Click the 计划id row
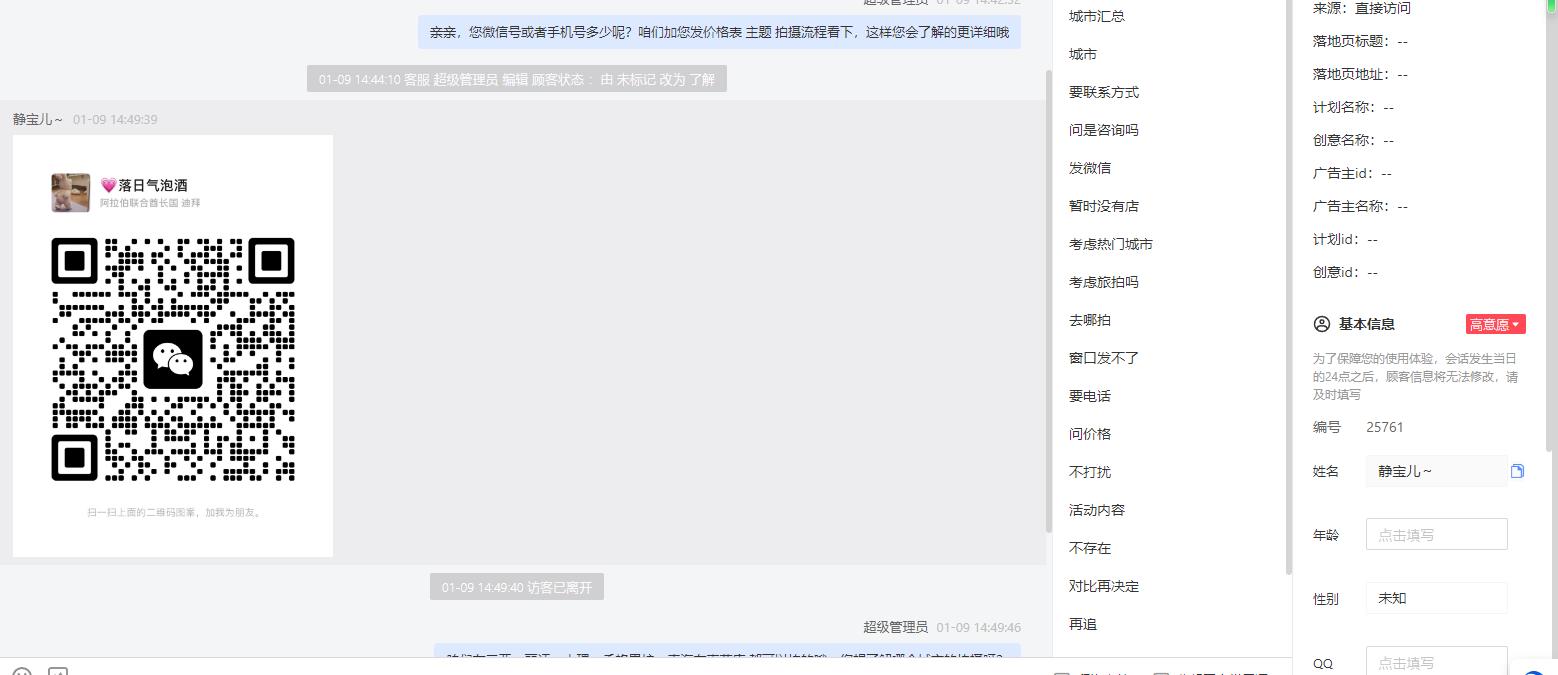This screenshot has width=1558, height=675. [x=1345, y=239]
